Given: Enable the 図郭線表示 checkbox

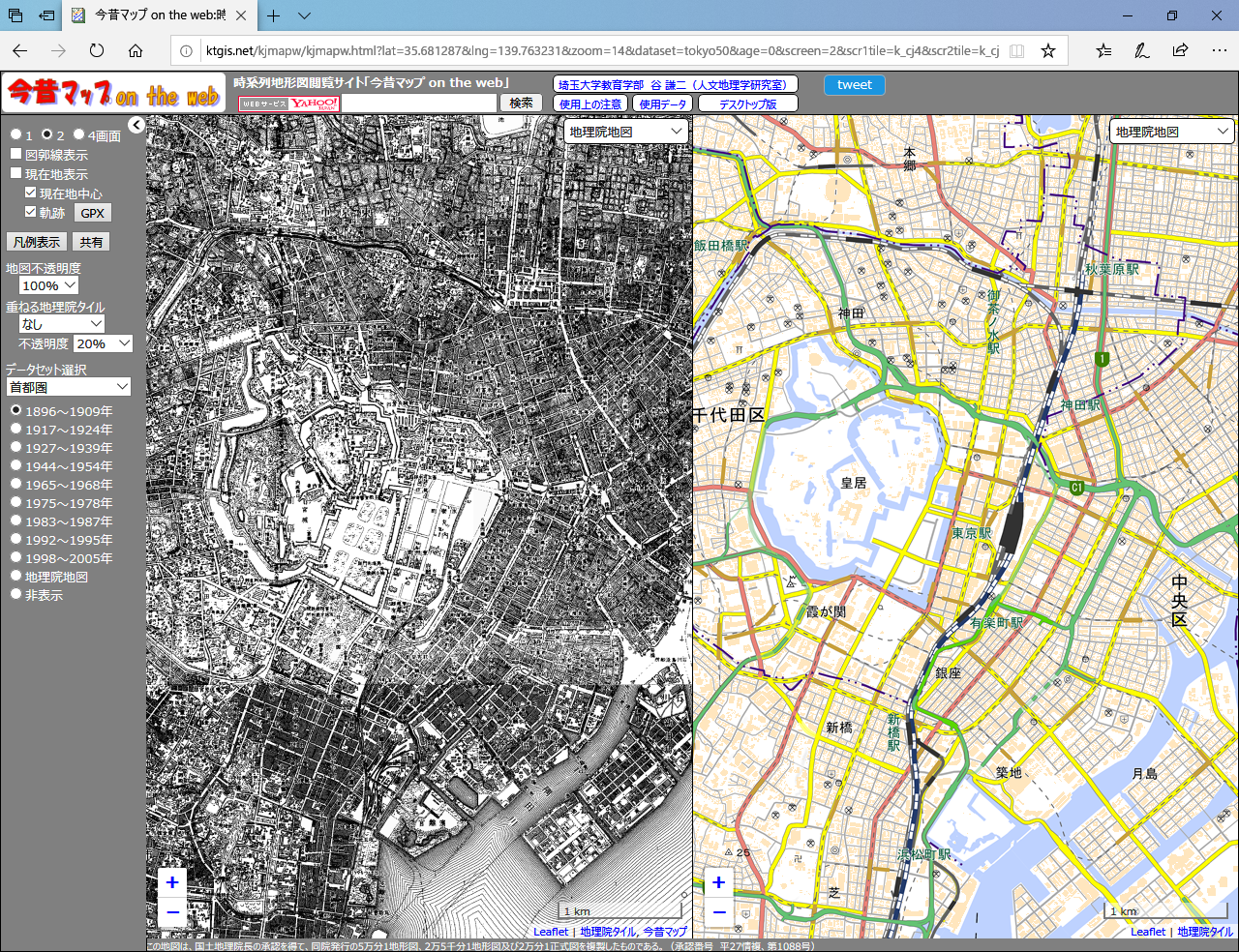Looking at the screenshot, I should (15, 153).
